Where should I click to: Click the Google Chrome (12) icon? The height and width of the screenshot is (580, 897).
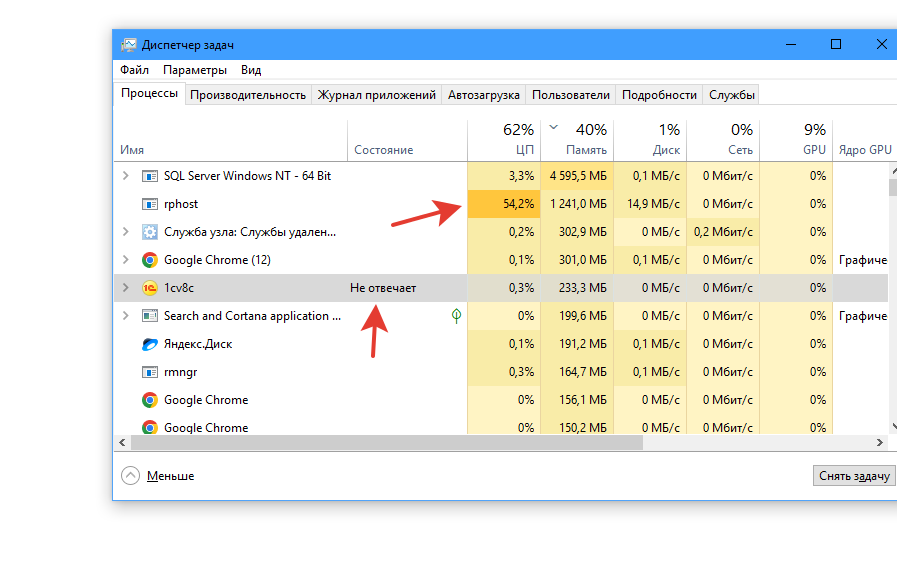[x=150, y=260]
